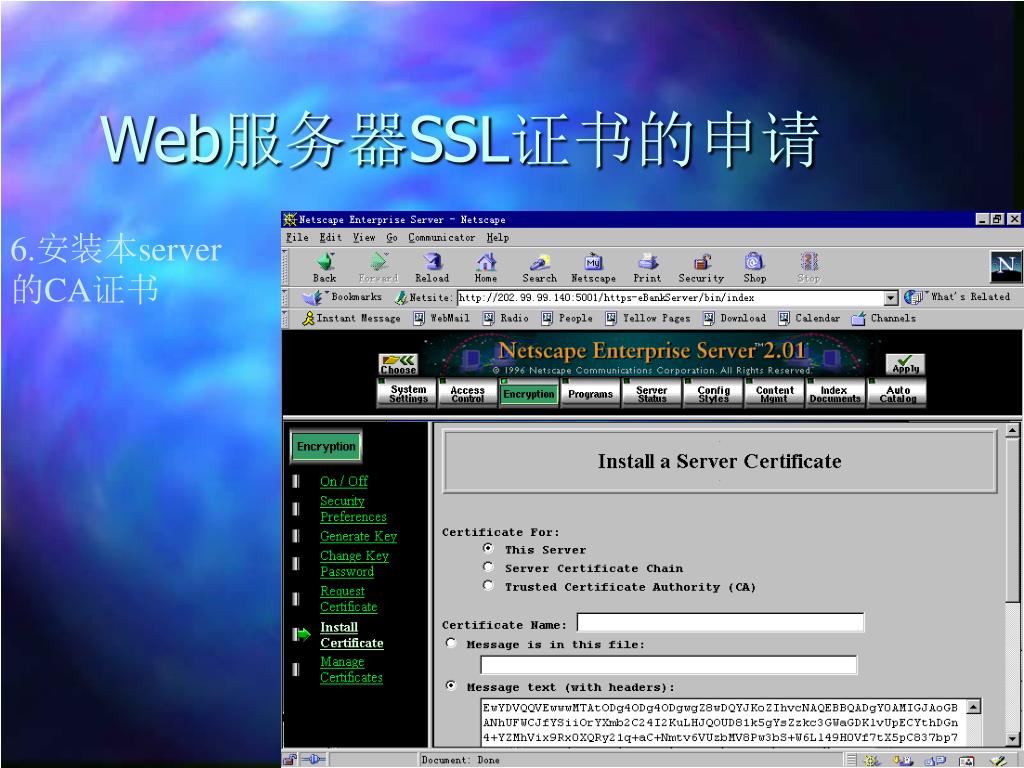Click What's Related button
The height and width of the screenshot is (768, 1024).
pyautogui.click(x=957, y=297)
